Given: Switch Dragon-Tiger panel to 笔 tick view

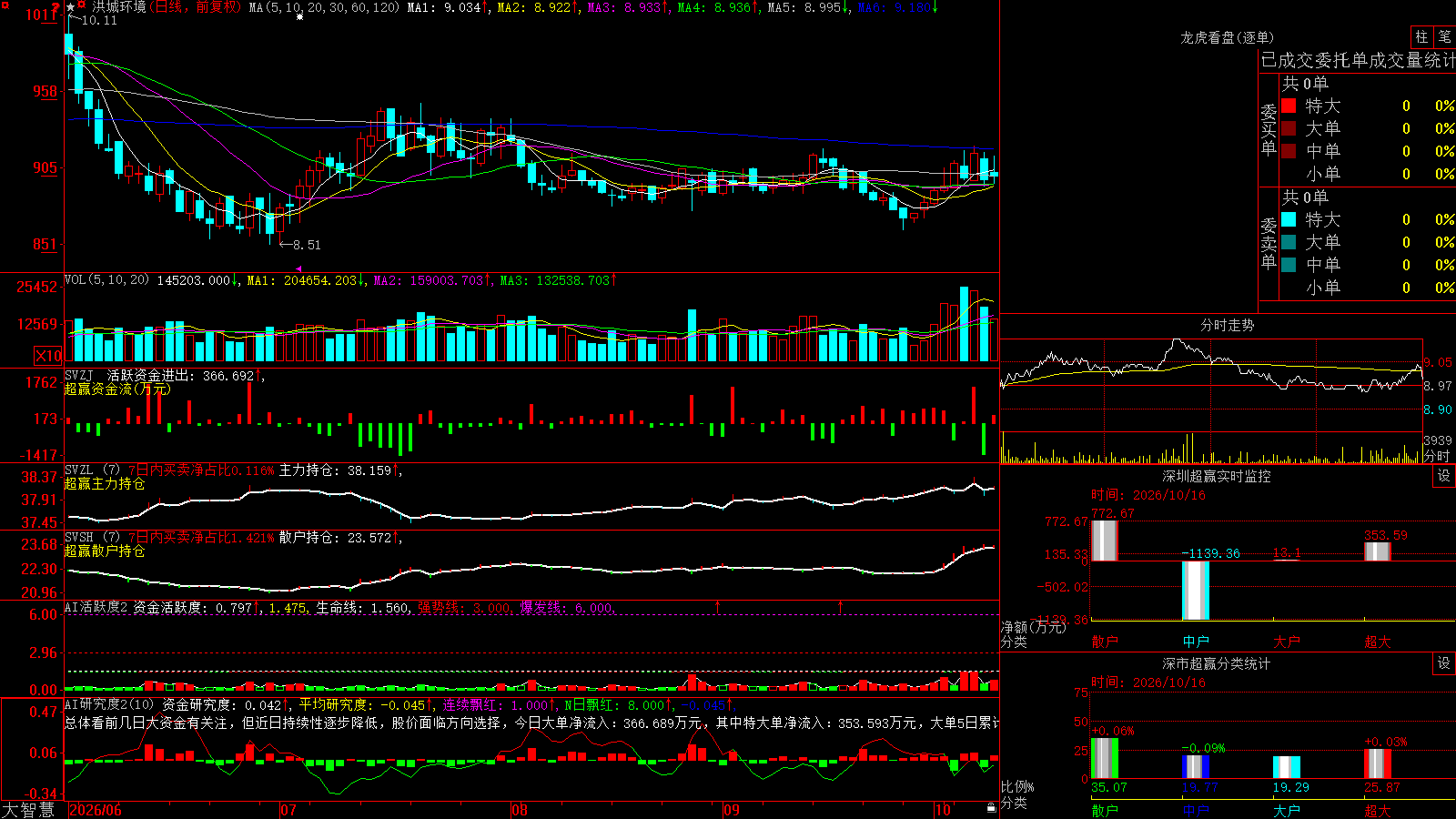Looking at the screenshot, I should (x=1444, y=37).
